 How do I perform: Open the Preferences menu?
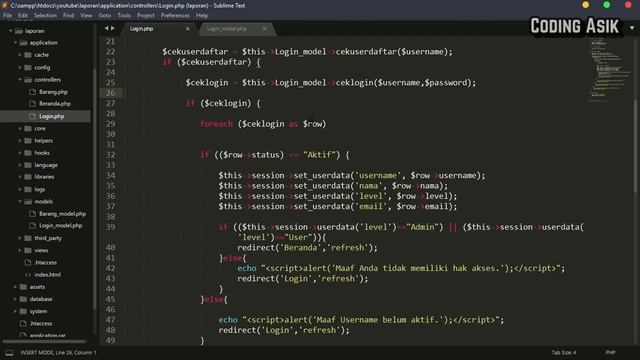pos(175,16)
